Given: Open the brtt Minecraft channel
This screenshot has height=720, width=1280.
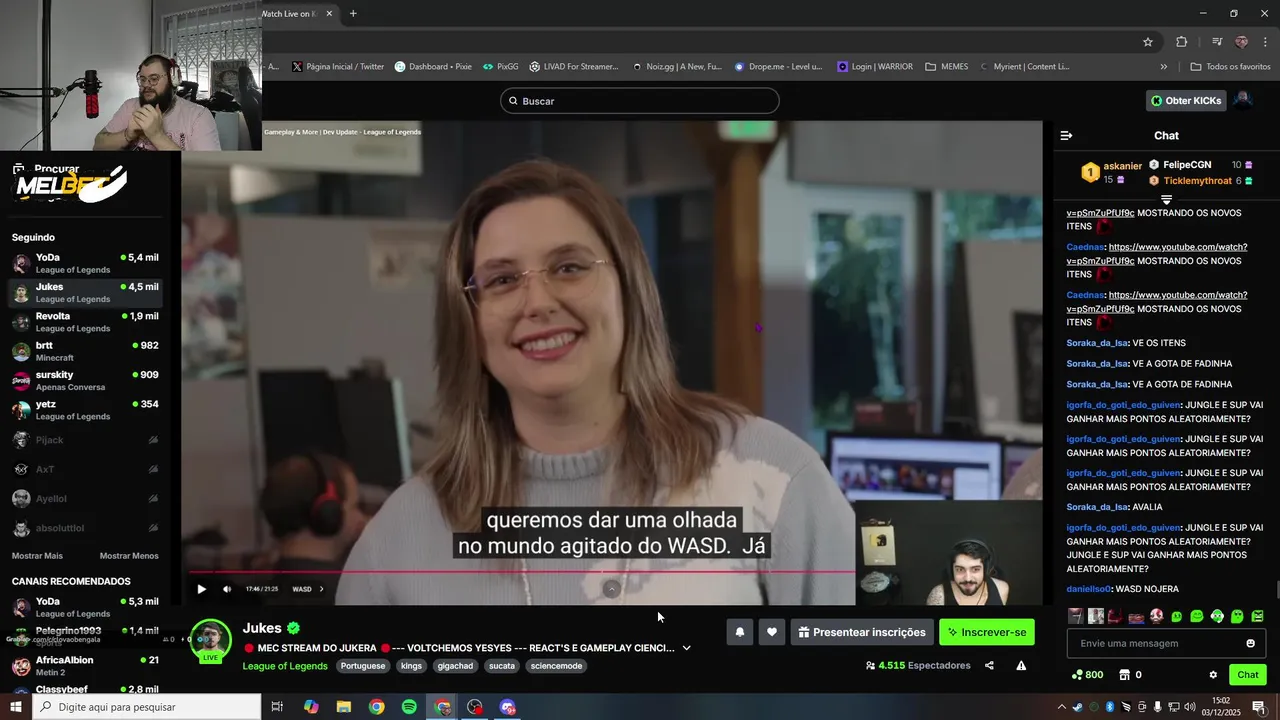Looking at the screenshot, I should [85, 351].
